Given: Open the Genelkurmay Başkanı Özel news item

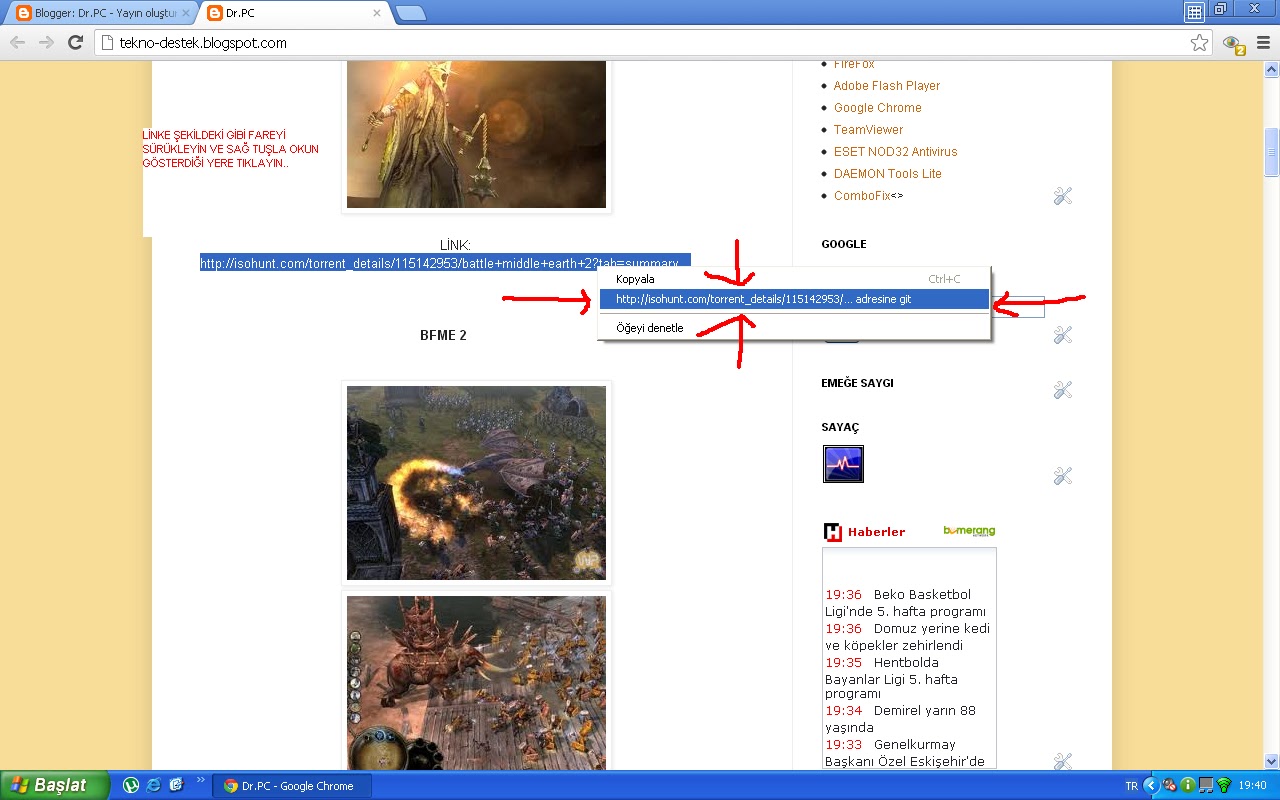Looking at the screenshot, I should (905, 753).
